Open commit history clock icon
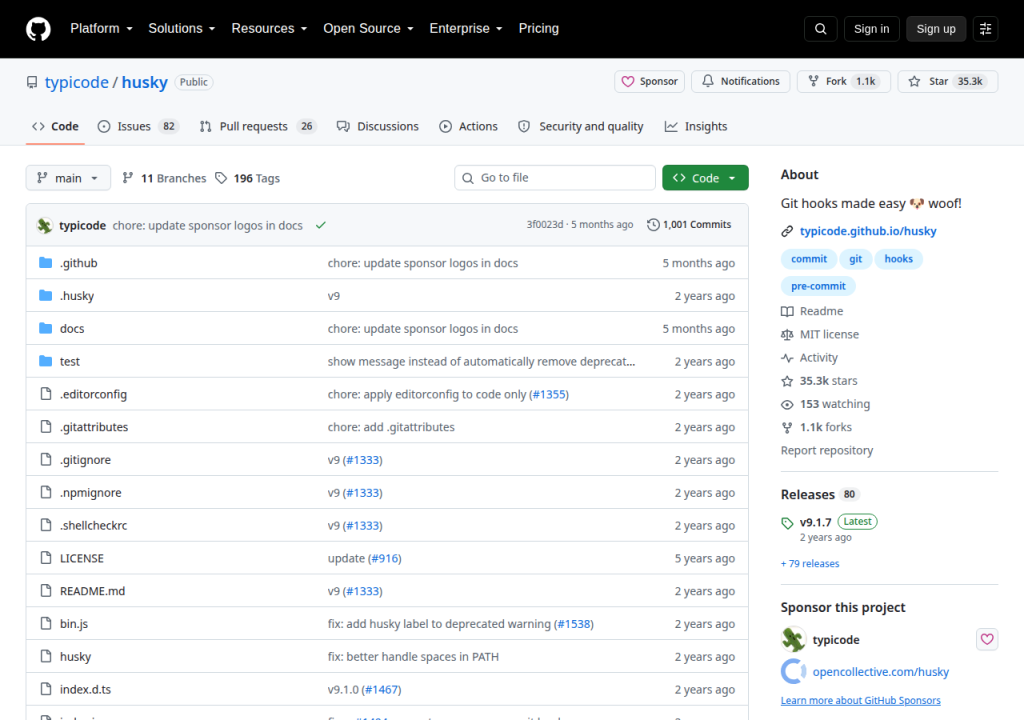The width and height of the screenshot is (1024, 720). pyautogui.click(x=653, y=225)
